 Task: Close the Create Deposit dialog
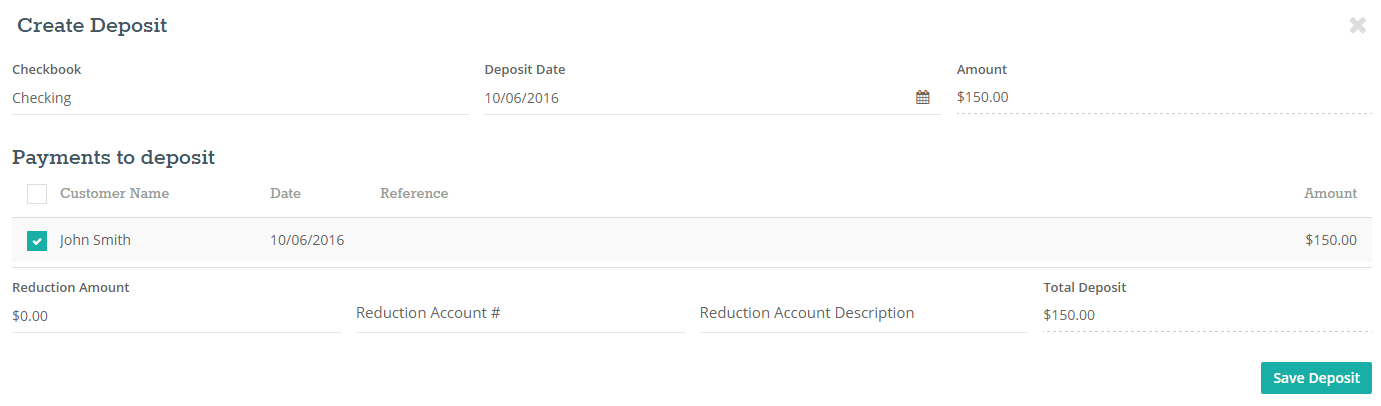tap(1357, 26)
